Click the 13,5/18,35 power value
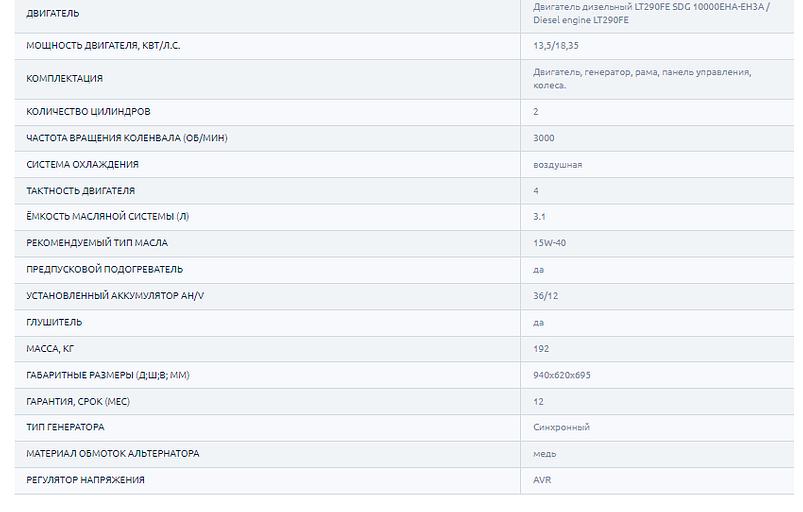The image size is (803, 512). click(554, 46)
